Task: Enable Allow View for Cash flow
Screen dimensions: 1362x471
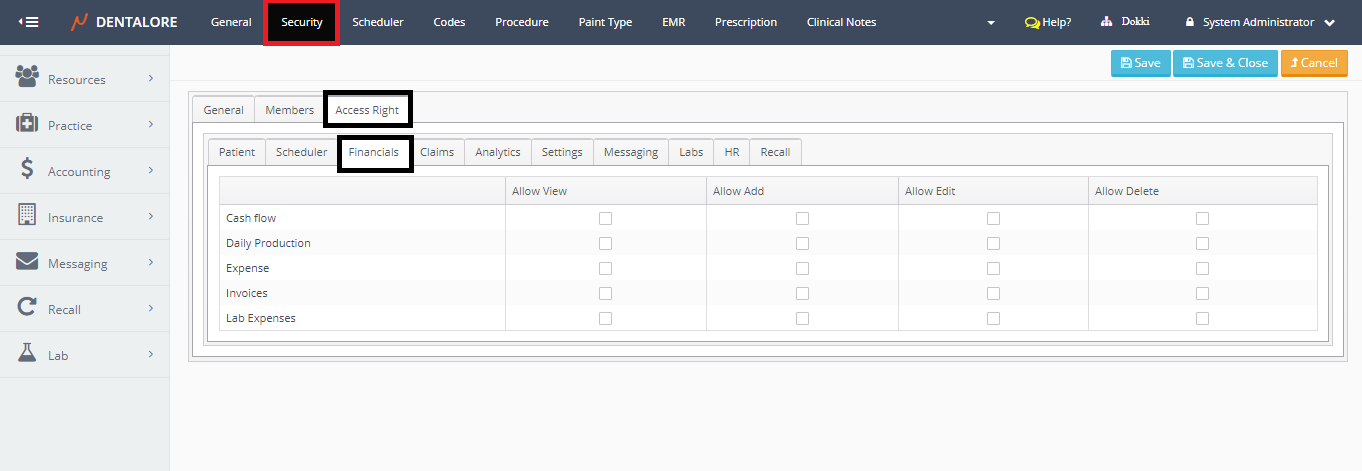Action: (x=605, y=218)
